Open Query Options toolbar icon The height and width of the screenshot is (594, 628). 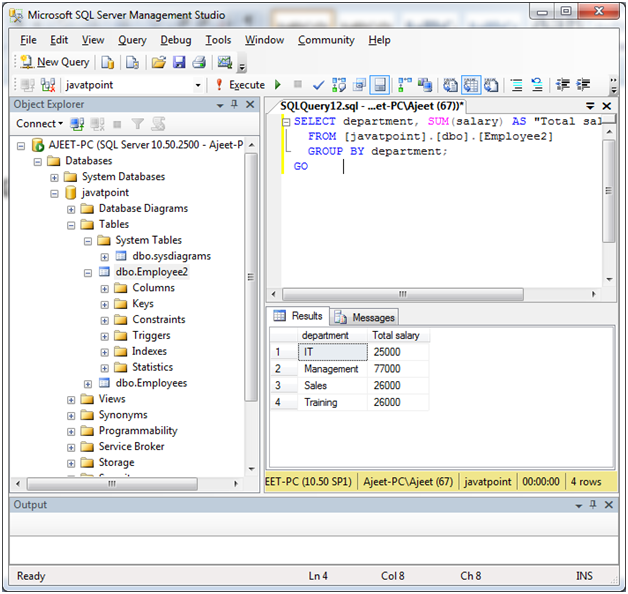(359, 85)
